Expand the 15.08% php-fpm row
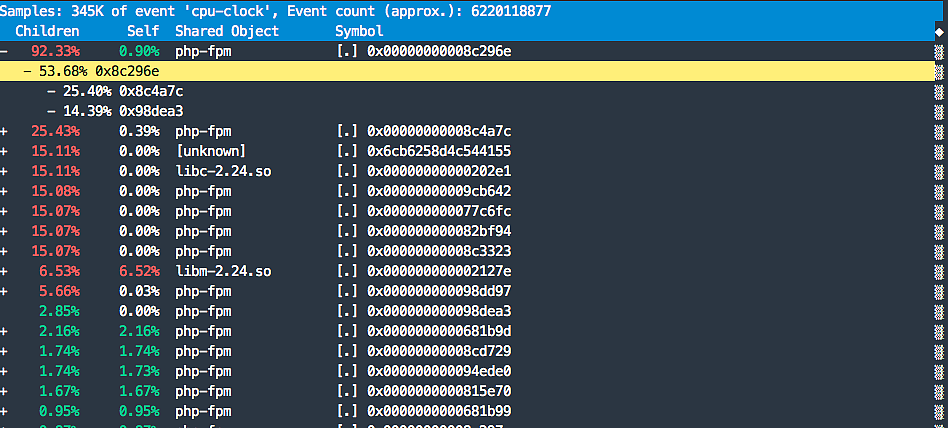This screenshot has height=428, width=948. click(x=6, y=191)
